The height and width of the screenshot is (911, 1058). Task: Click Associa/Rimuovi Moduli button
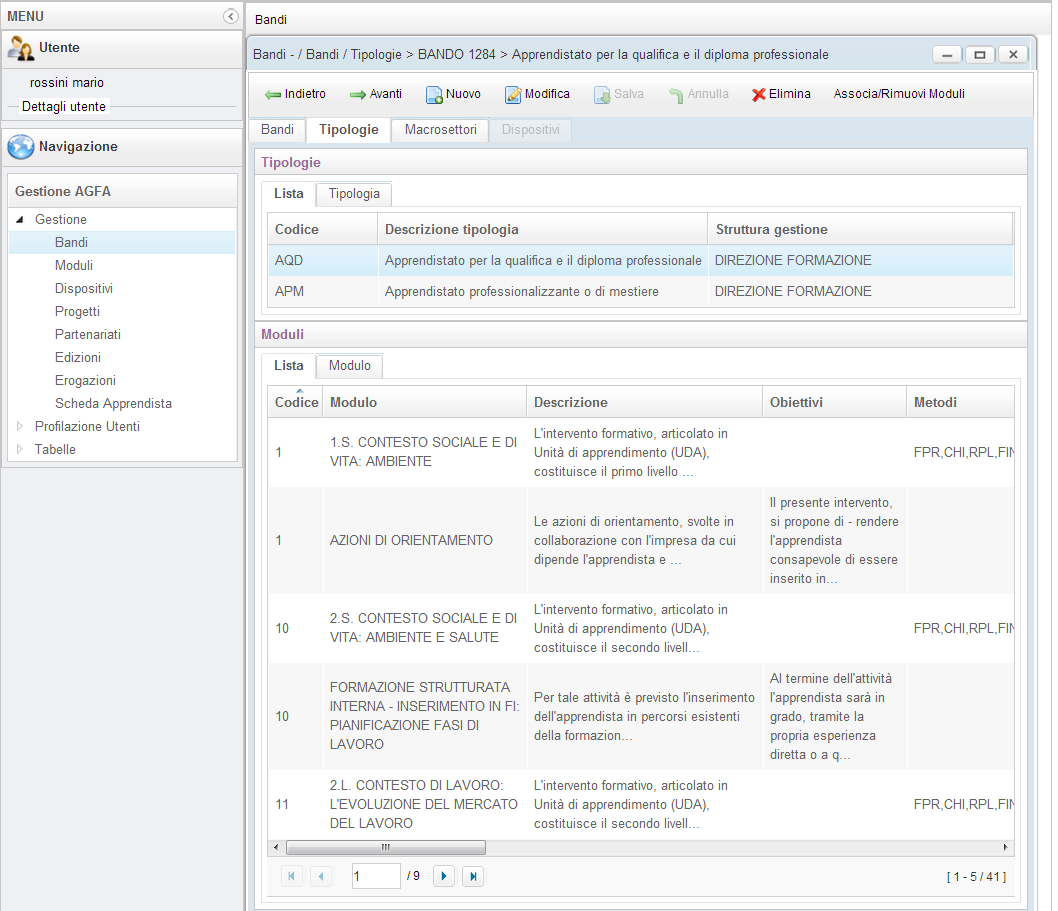click(898, 94)
